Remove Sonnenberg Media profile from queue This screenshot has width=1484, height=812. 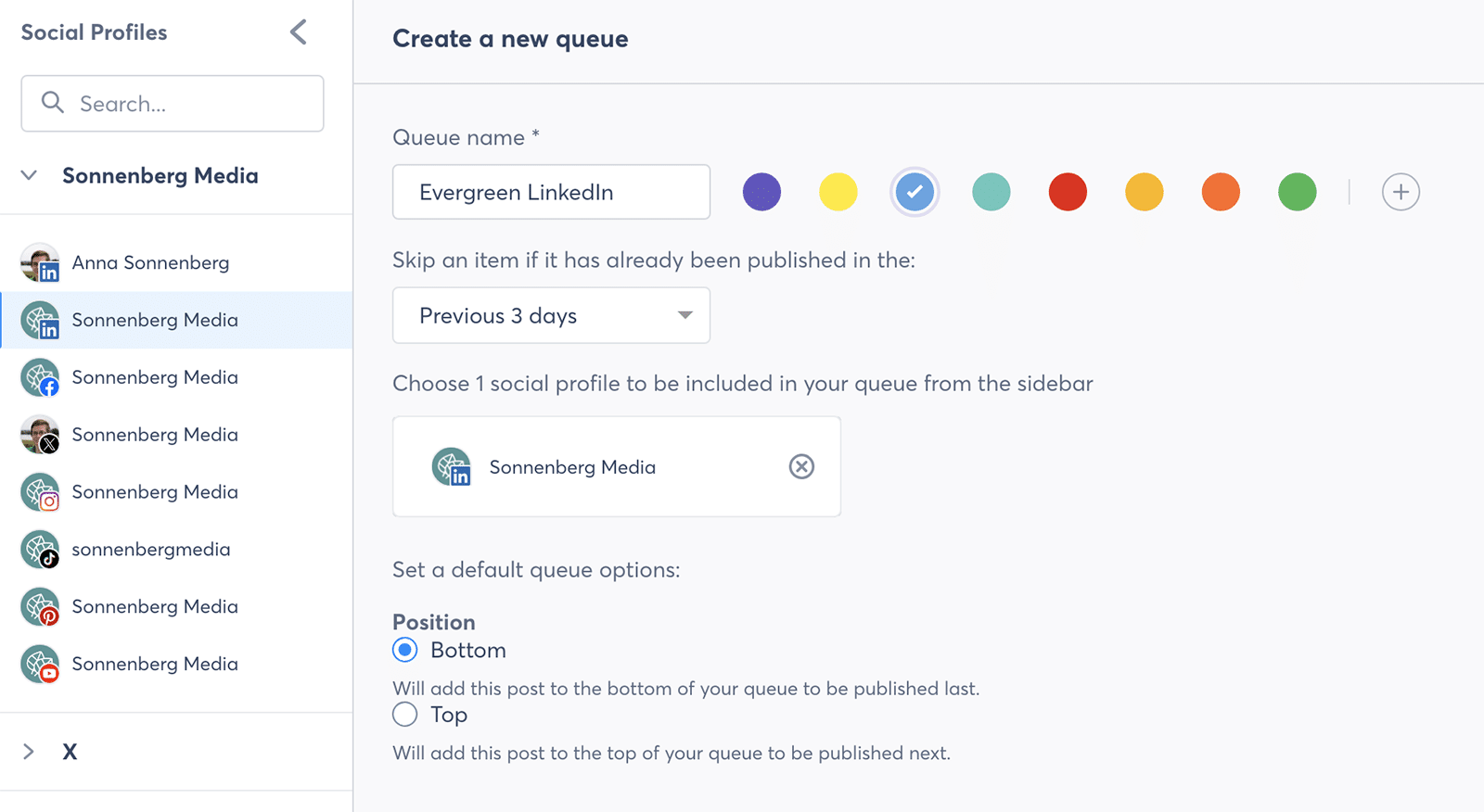pyautogui.click(x=801, y=466)
